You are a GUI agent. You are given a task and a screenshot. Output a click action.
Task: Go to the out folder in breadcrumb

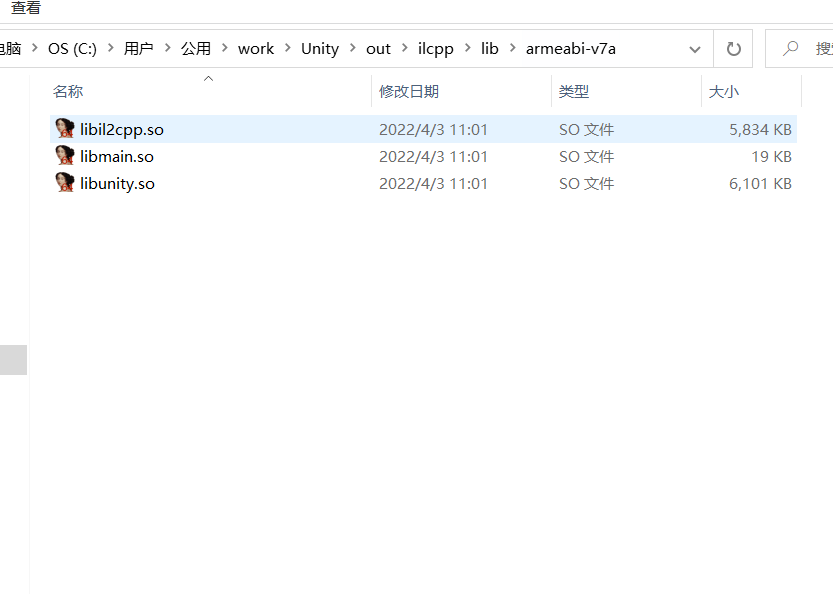click(378, 49)
